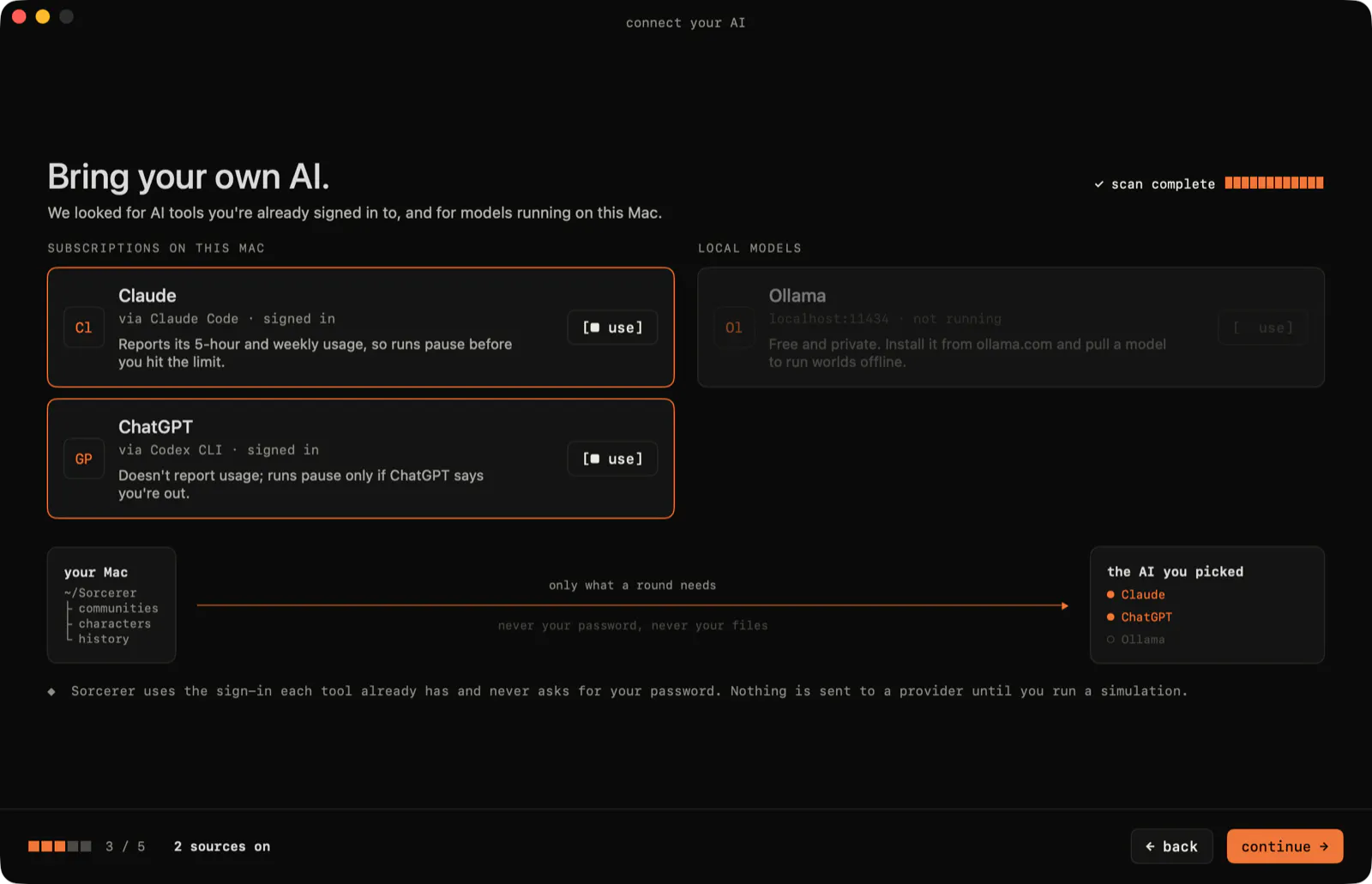Click the '3 / 5' step counter
This screenshot has height=884, width=1372.
pos(125,846)
